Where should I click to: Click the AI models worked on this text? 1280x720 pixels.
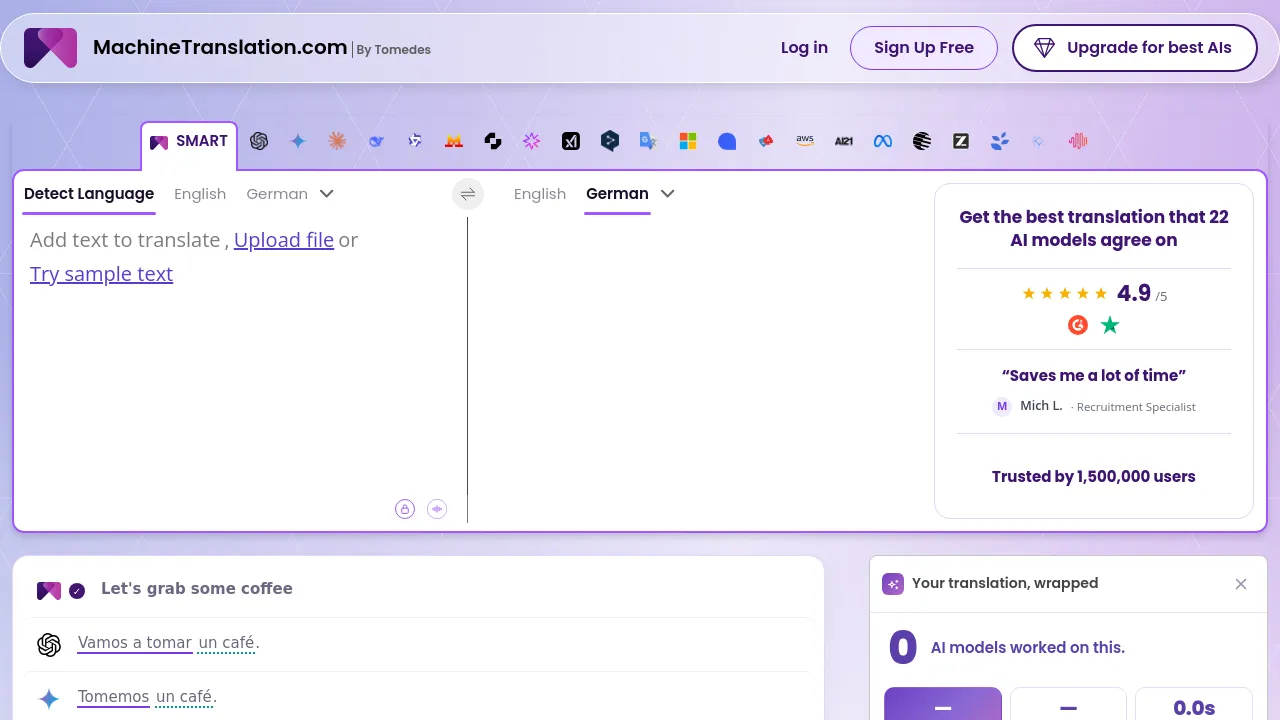(x=1028, y=648)
